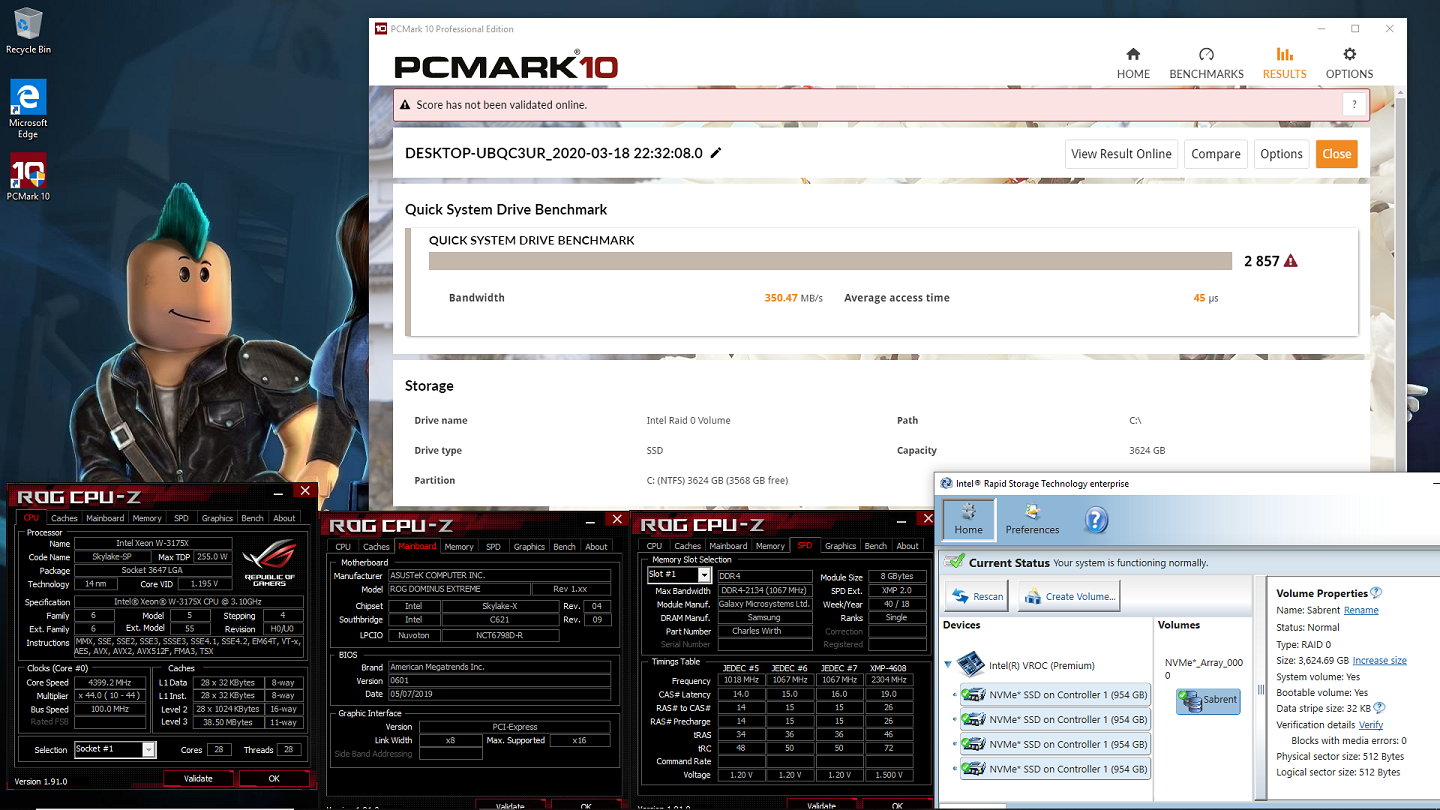
Task: Click the NVMe*_Array_0000 array label
Action: click(1204, 669)
